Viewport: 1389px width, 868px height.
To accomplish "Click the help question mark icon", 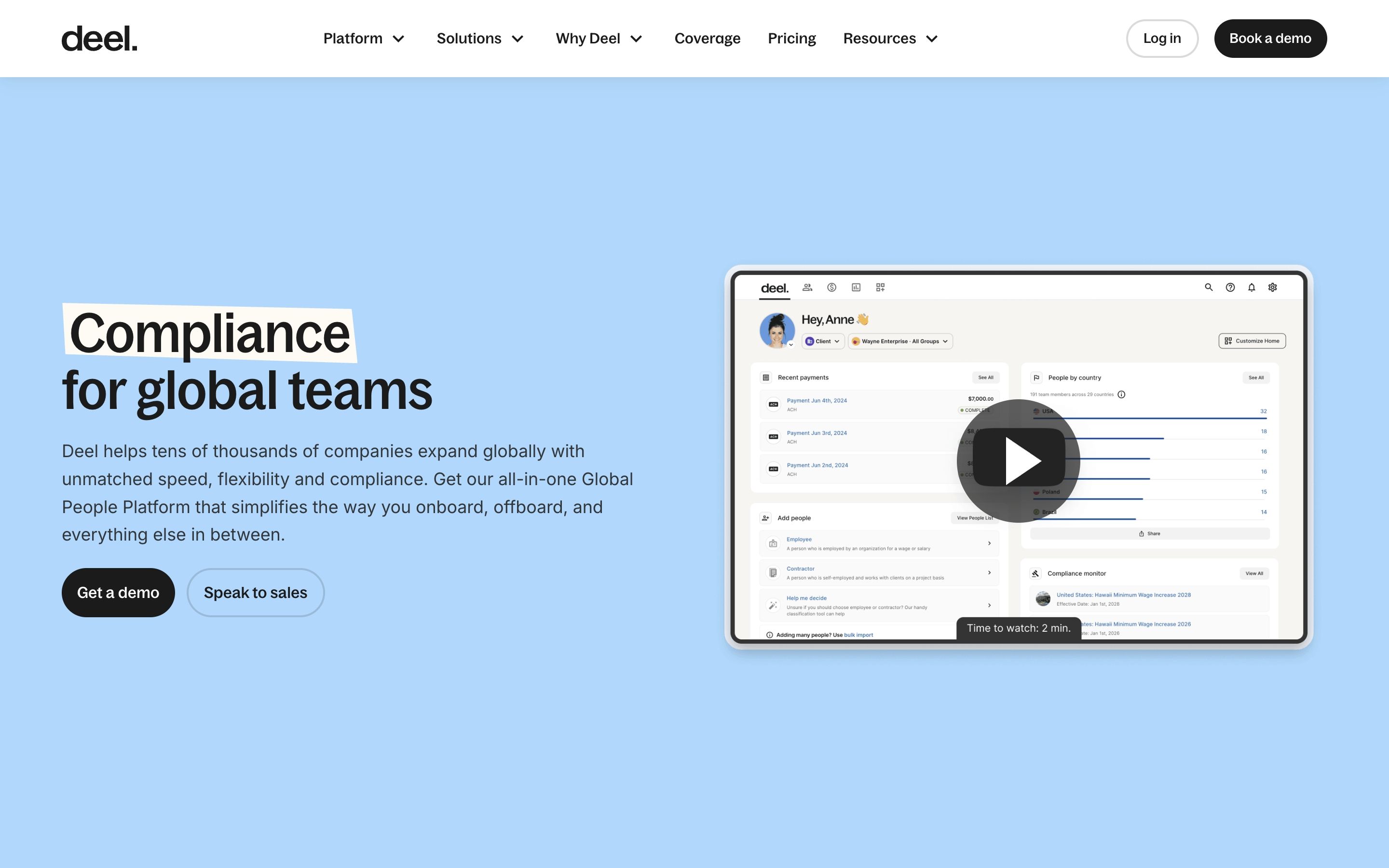I will [1230, 287].
